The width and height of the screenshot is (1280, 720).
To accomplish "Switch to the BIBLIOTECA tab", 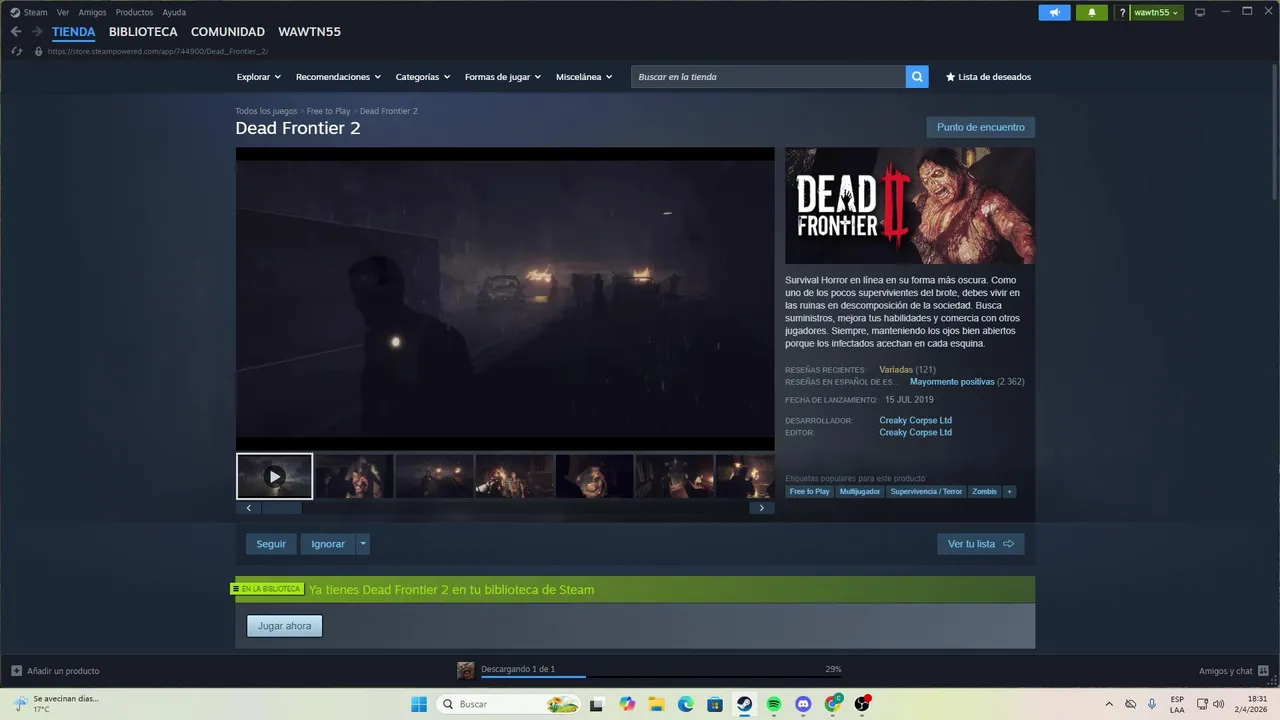I will pos(143,32).
